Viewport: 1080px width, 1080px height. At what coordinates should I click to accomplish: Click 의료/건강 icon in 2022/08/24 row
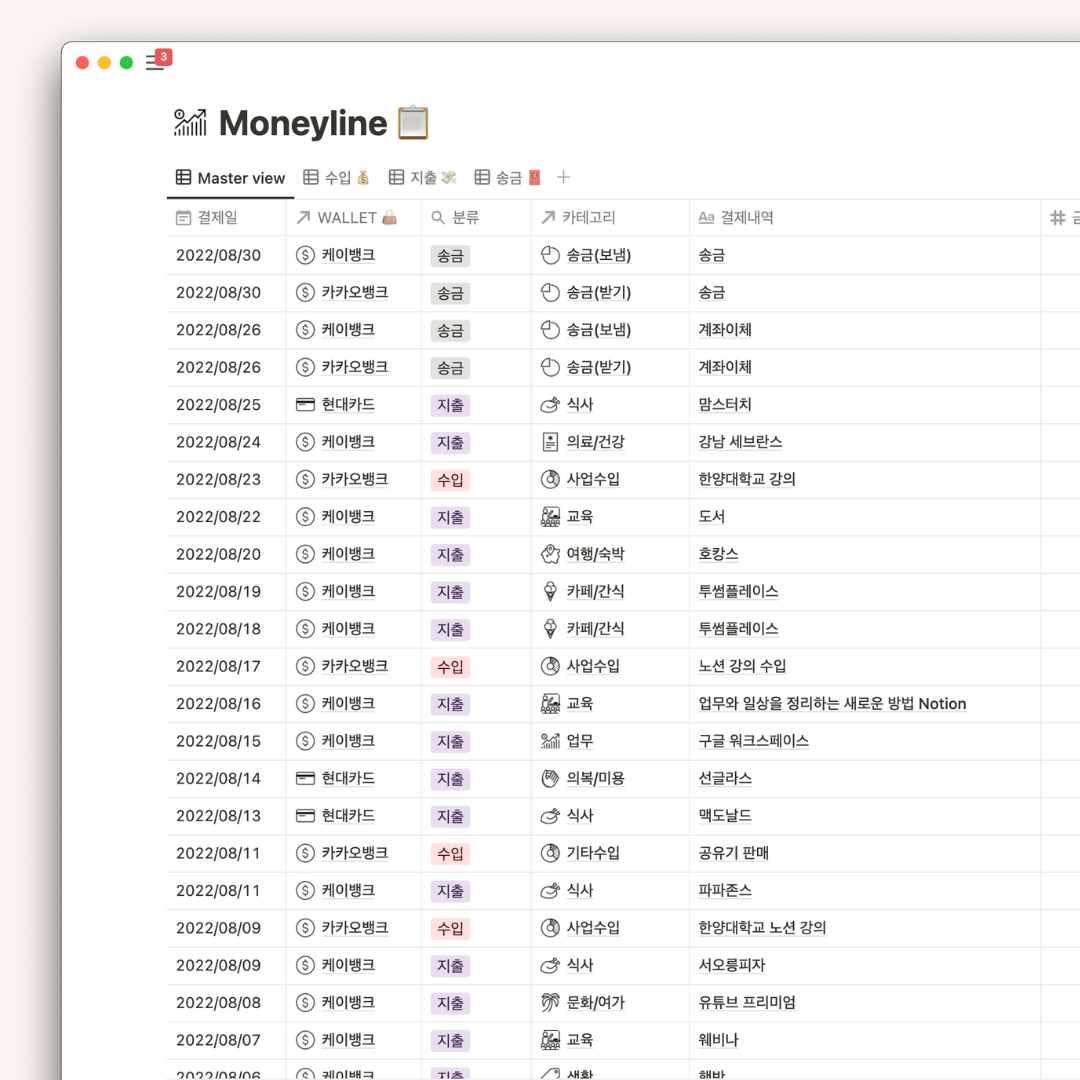(550, 442)
